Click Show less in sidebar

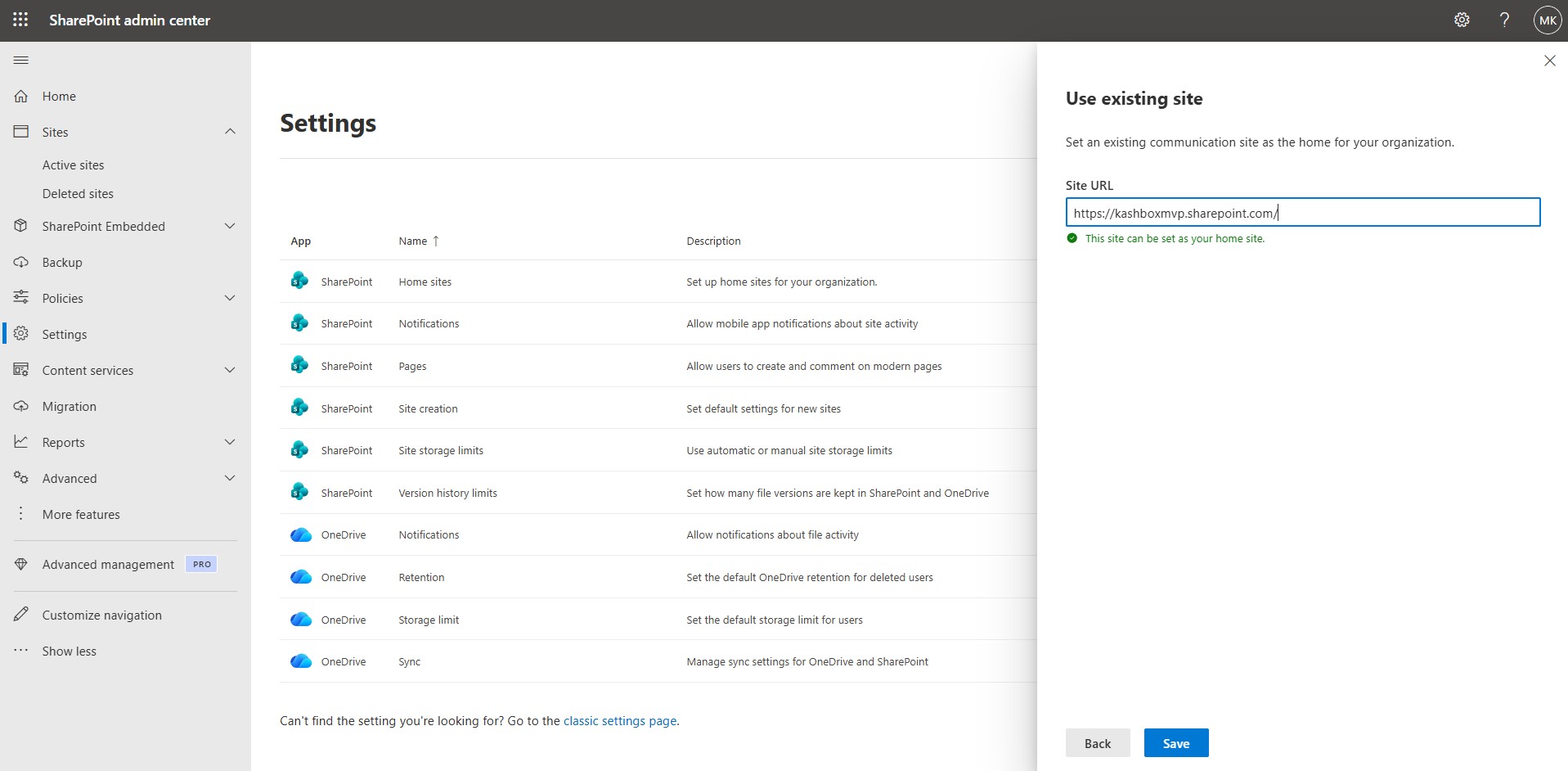click(70, 651)
